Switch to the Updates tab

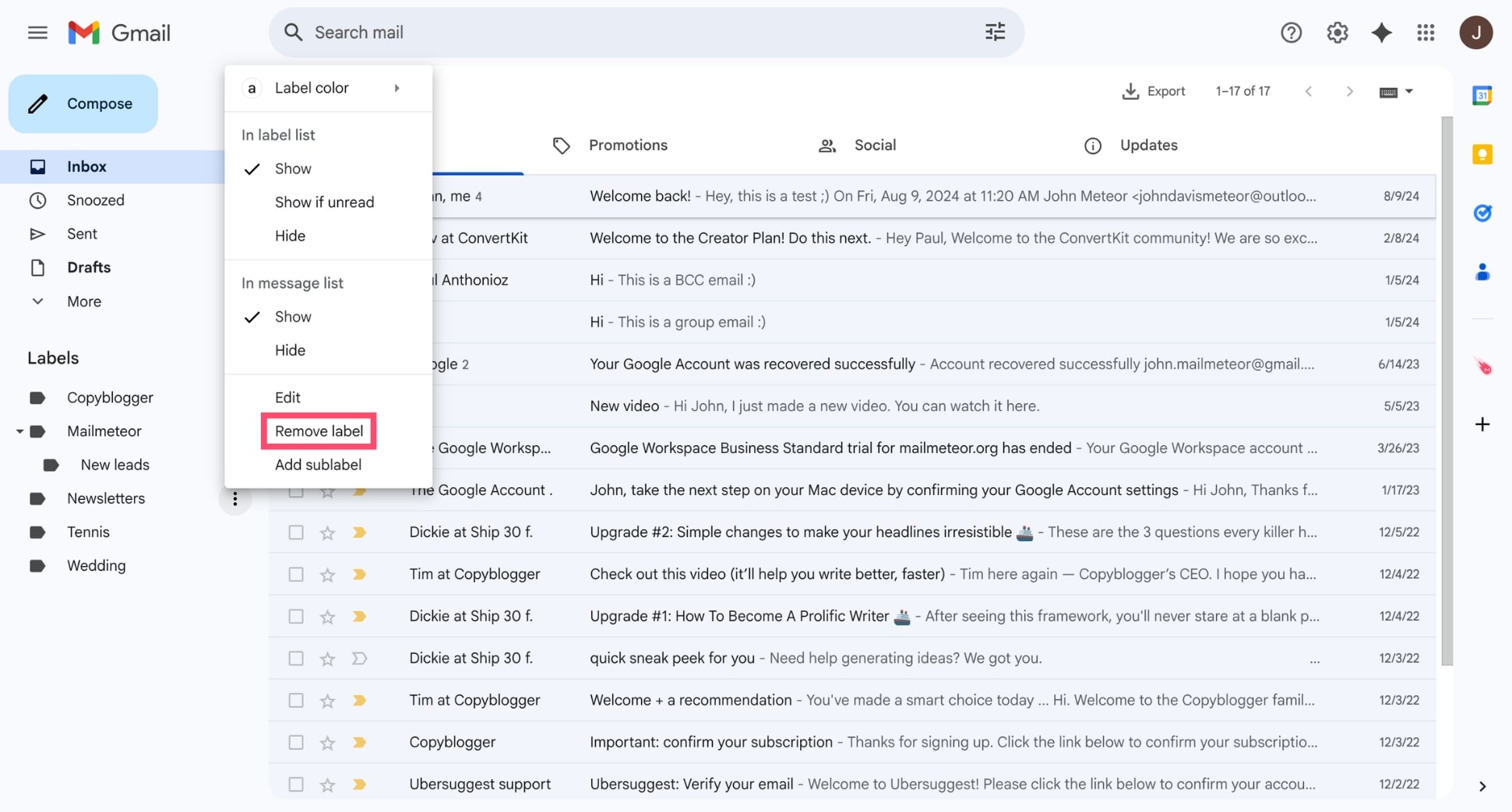1131,146
